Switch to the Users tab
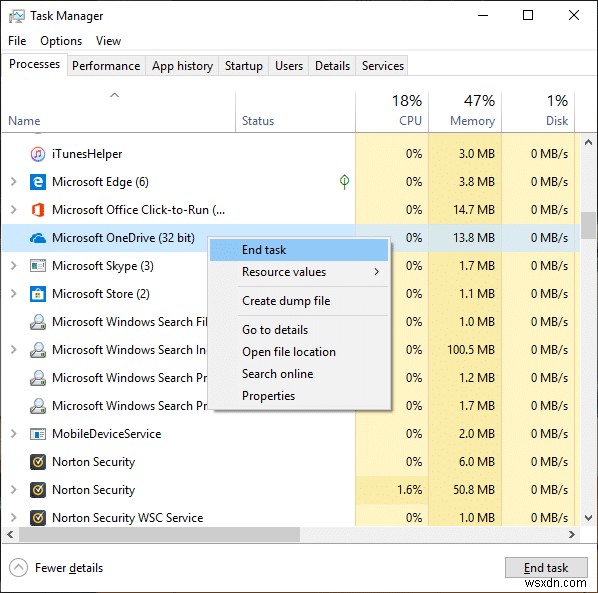 (x=289, y=66)
